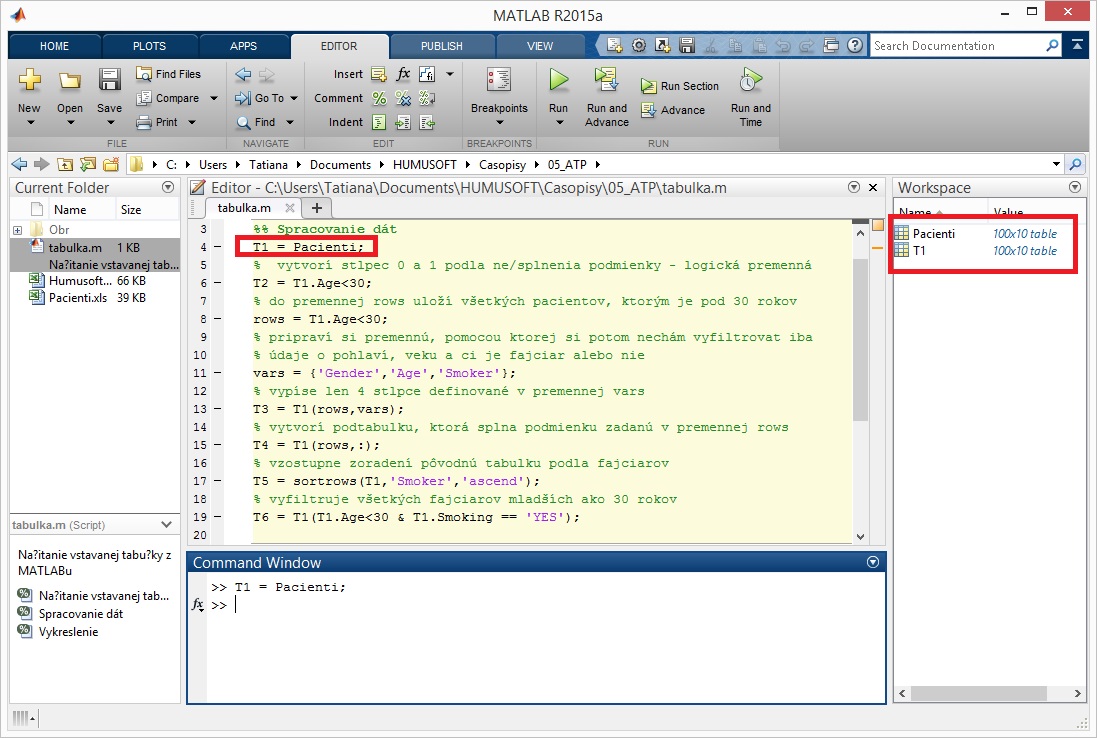Click the green Run arrow
1097x738 pixels.
[x=558, y=80]
